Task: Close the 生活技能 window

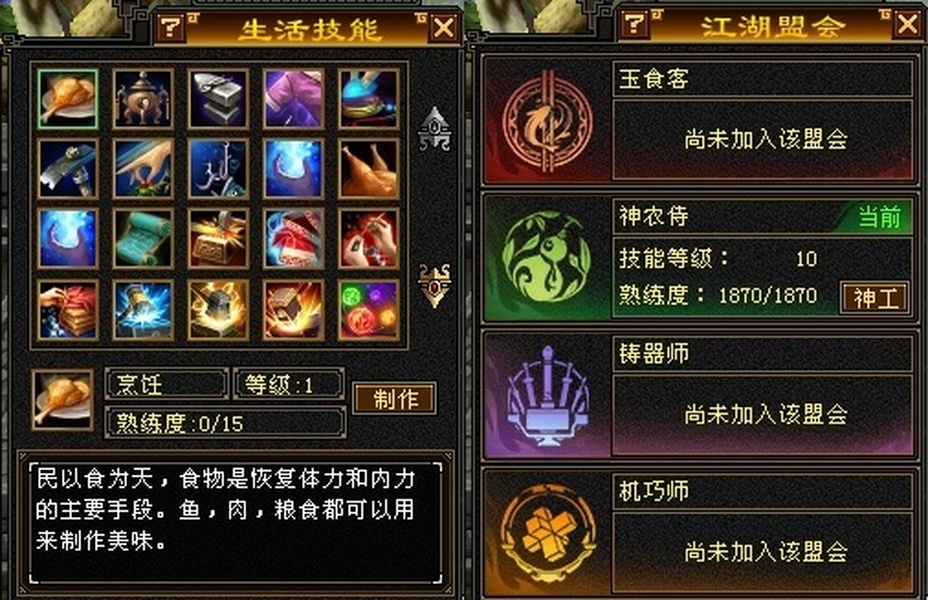Action: click(444, 27)
